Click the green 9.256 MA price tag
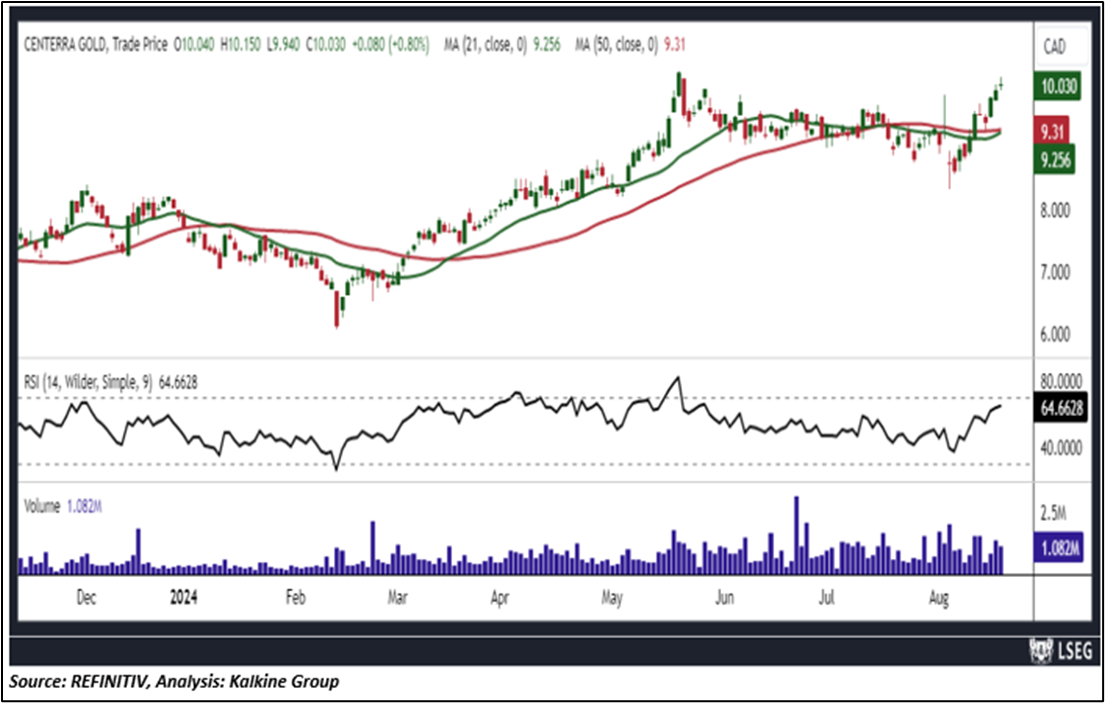The image size is (1105, 703). click(x=1055, y=161)
